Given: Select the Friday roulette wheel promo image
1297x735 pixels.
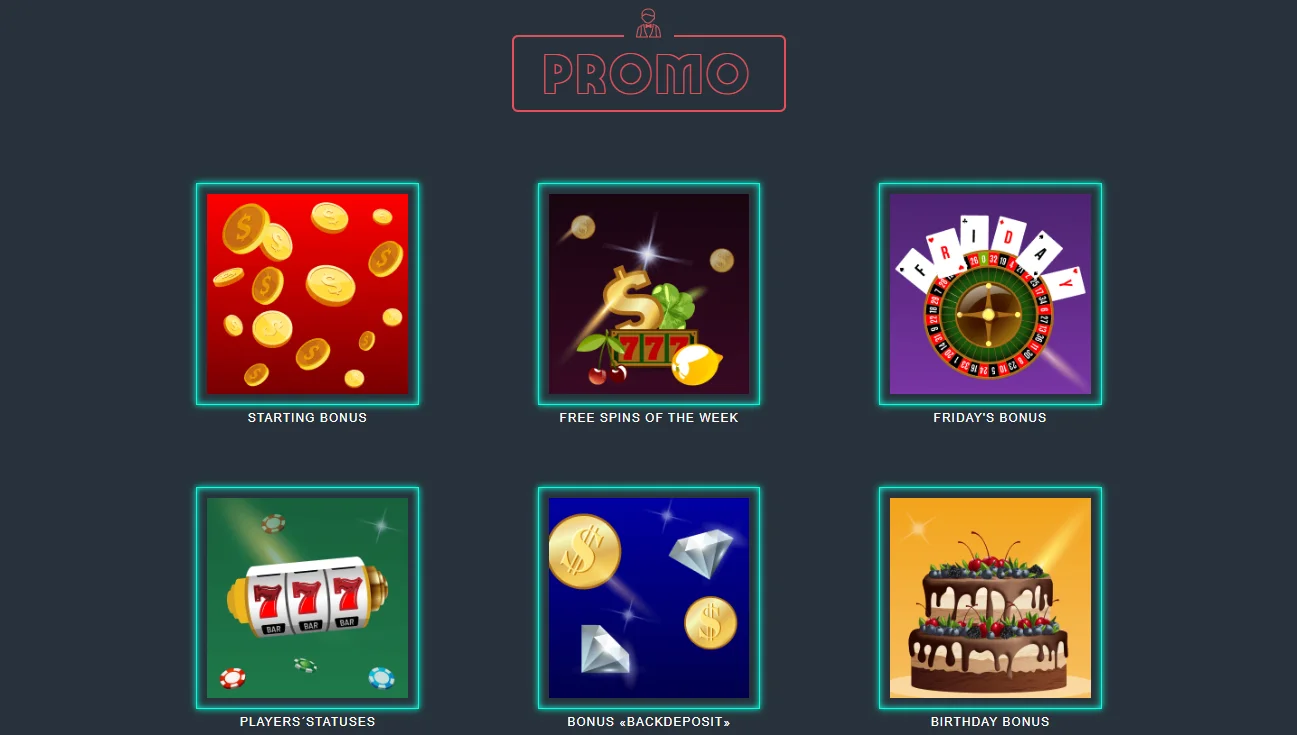Looking at the screenshot, I should [x=990, y=294].
